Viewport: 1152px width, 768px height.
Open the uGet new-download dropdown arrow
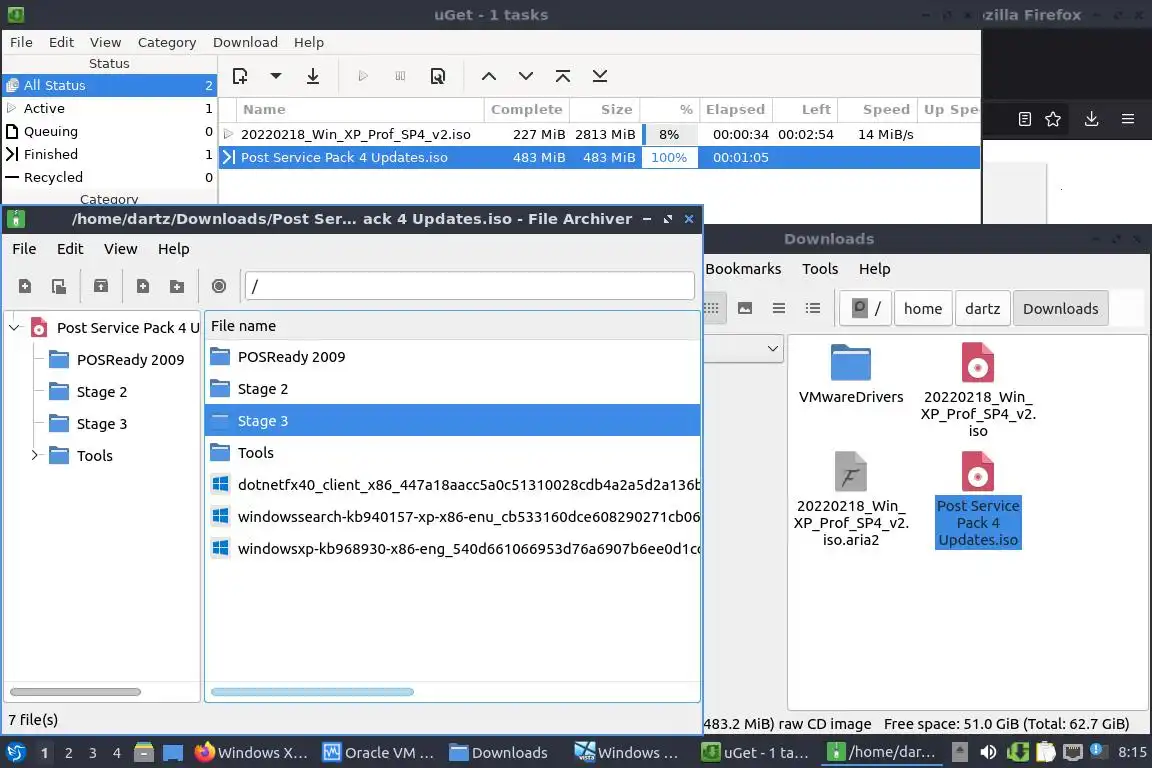click(x=276, y=76)
